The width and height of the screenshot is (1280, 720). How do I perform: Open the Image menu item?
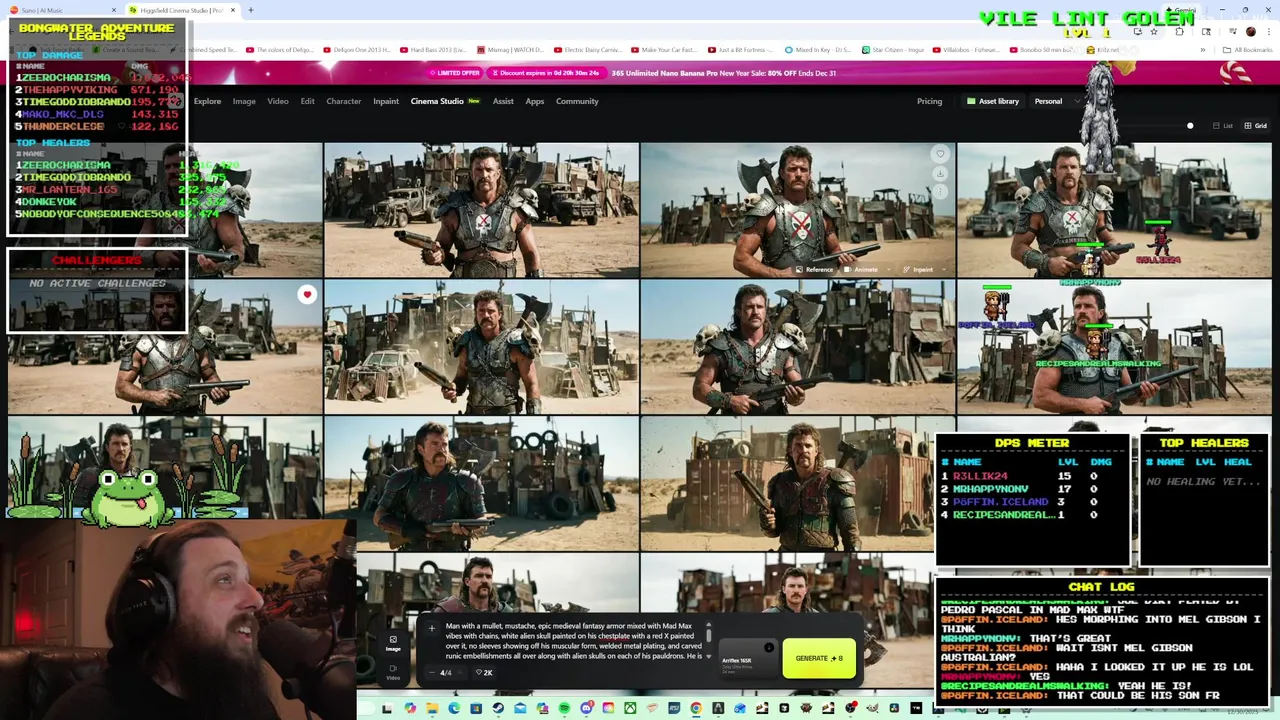(244, 101)
